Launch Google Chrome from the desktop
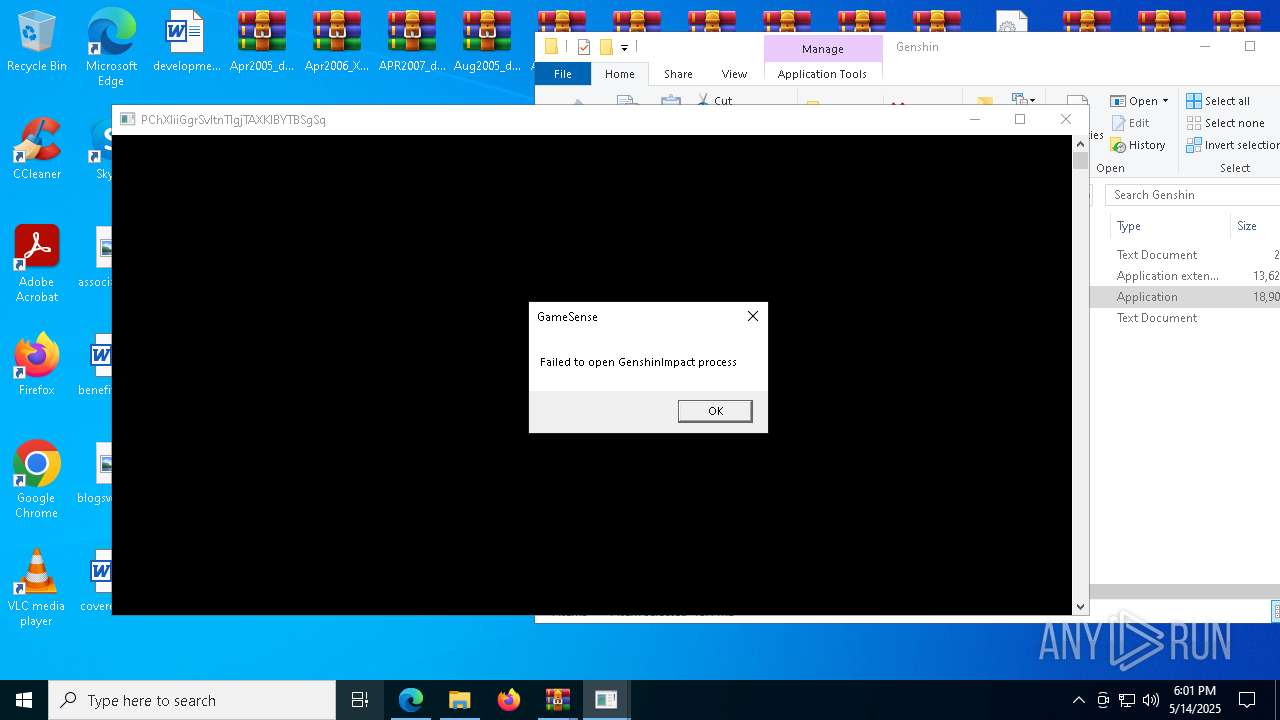This screenshot has width=1280, height=720. (x=37, y=480)
